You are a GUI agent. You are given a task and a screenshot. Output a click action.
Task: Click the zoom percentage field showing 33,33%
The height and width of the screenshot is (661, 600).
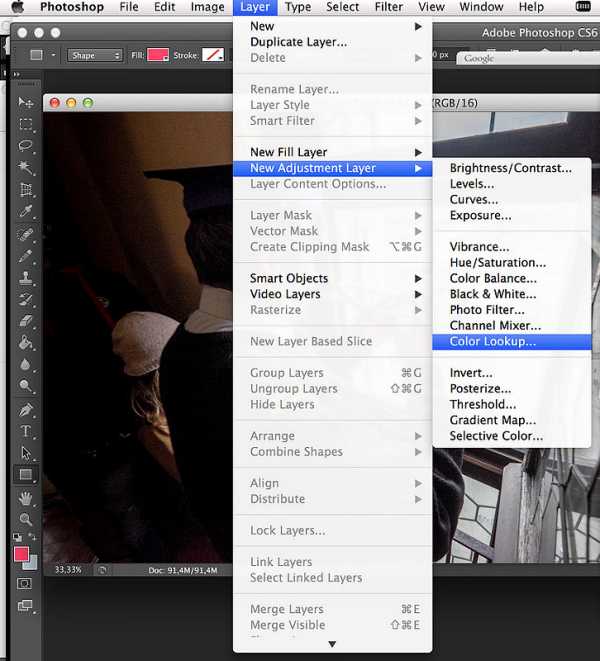coord(68,569)
